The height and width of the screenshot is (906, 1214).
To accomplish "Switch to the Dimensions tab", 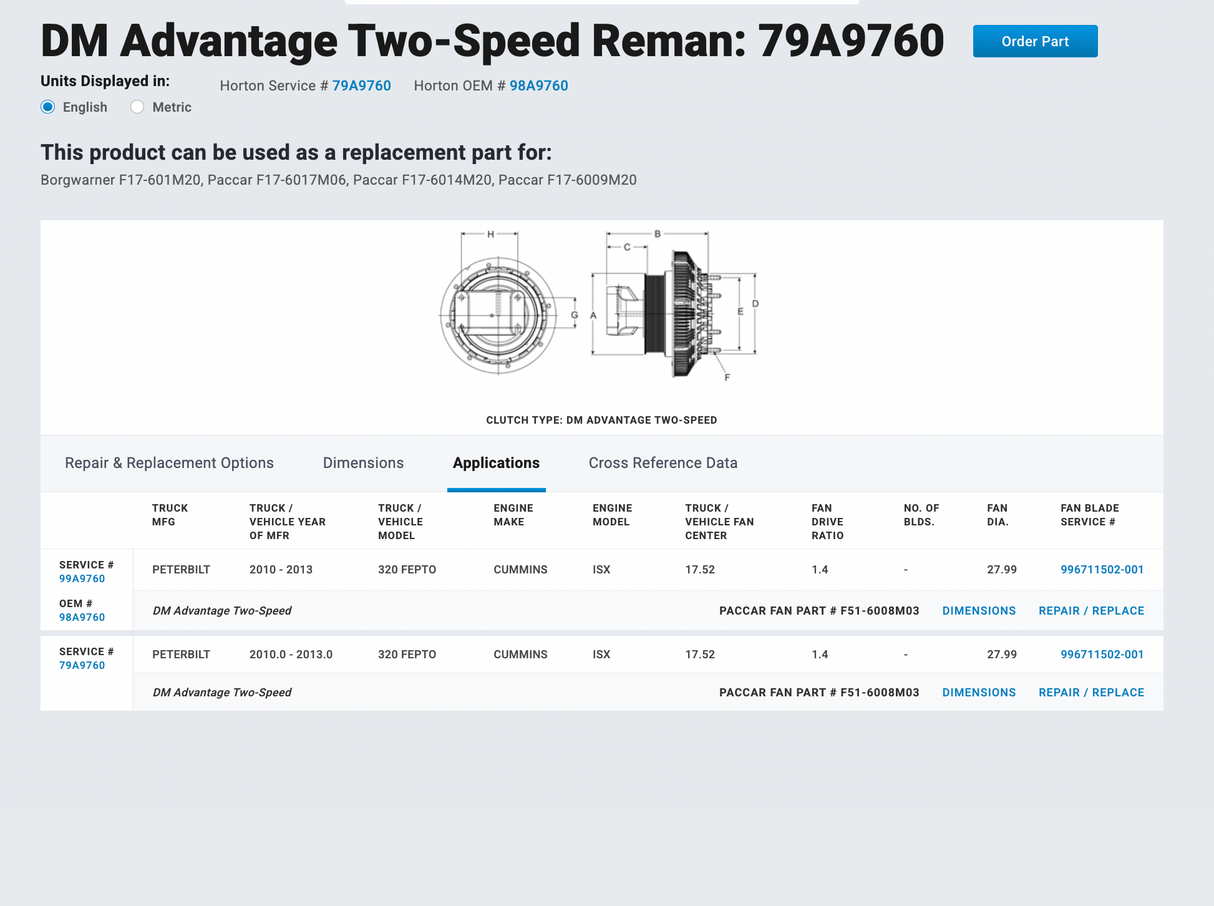I will pyautogui.click(x=363, y=463).
